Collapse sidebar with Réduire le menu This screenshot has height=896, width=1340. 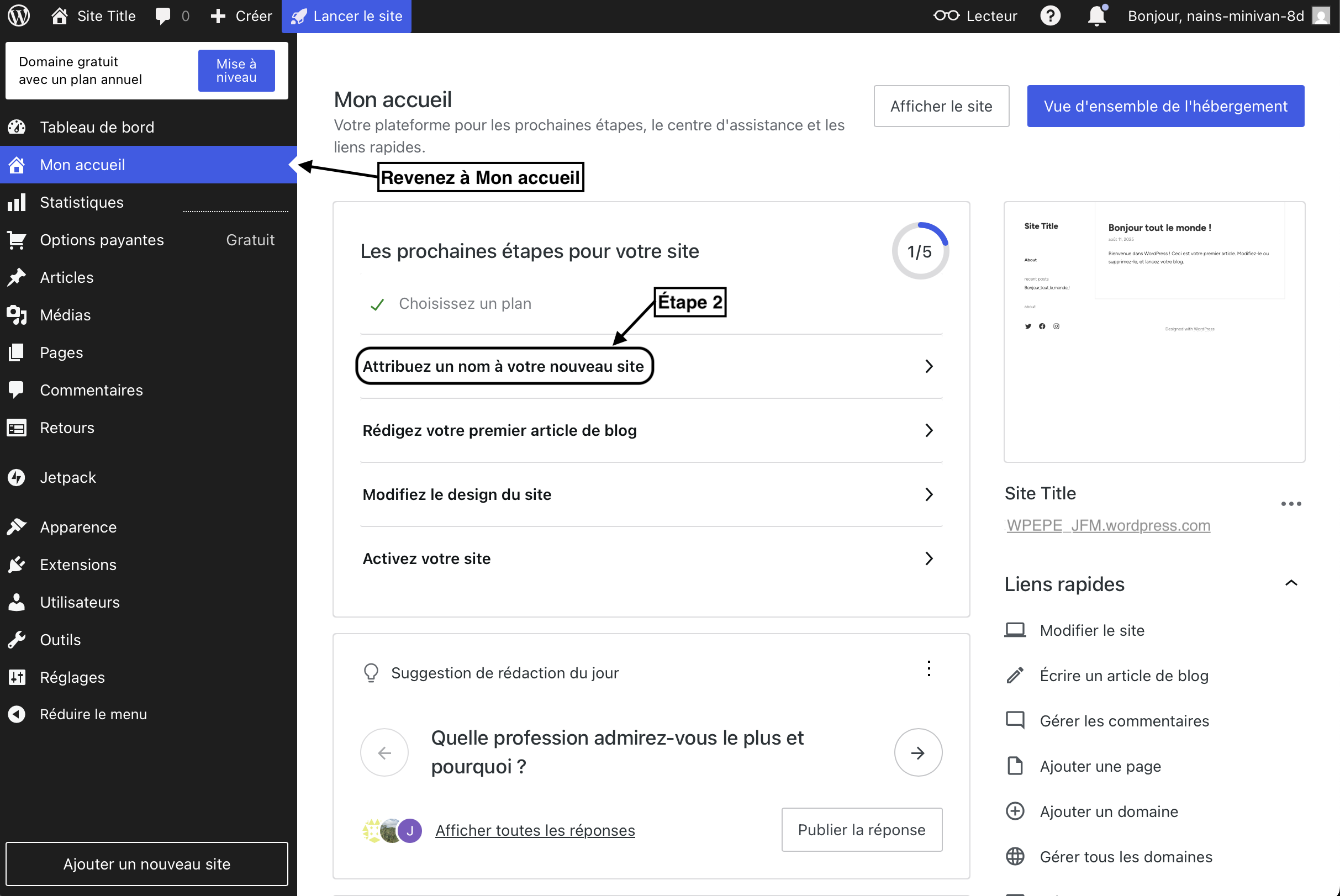pos(93,714)
